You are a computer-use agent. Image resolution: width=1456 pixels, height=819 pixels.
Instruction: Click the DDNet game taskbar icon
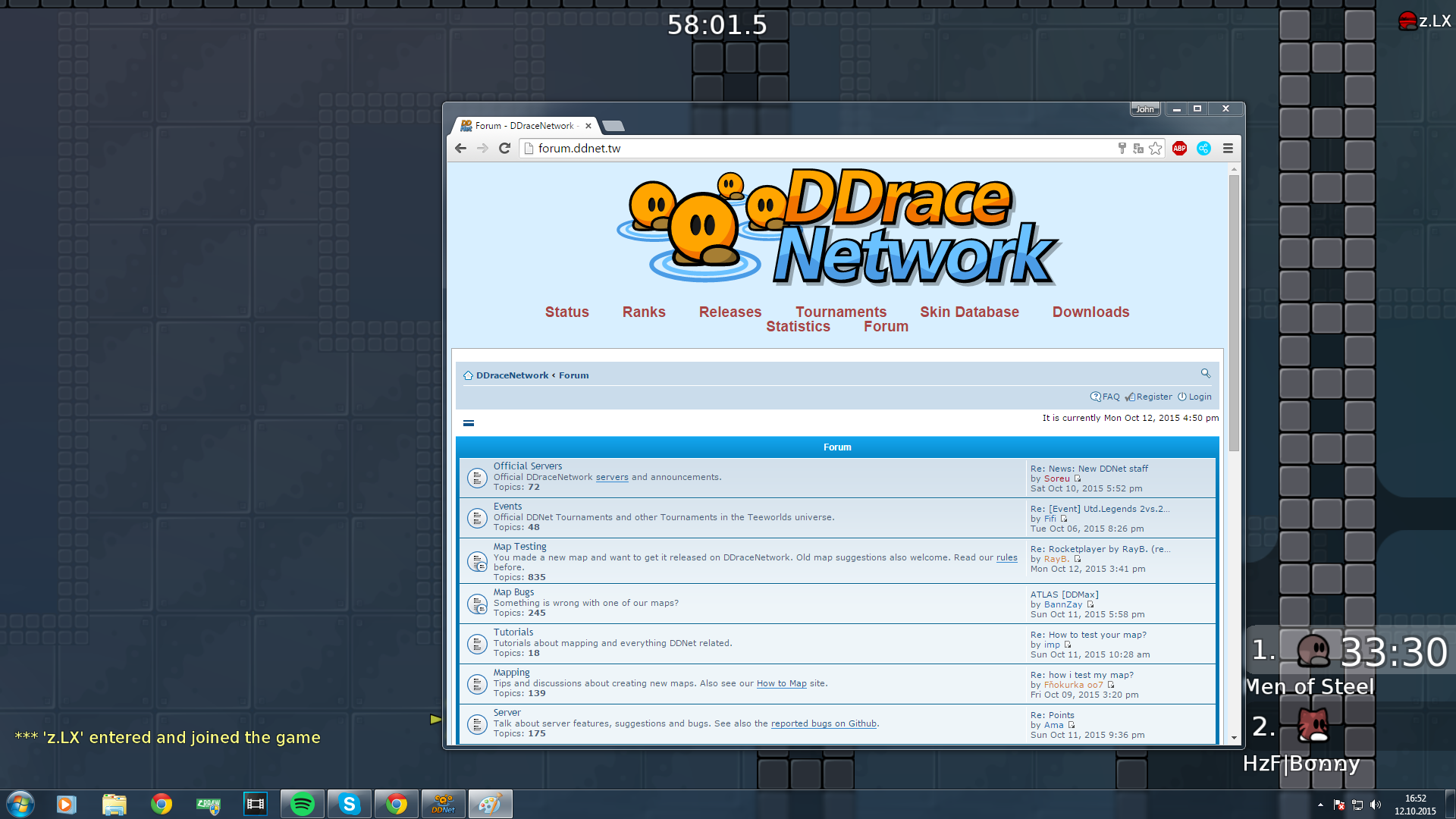tap(443, 804)
